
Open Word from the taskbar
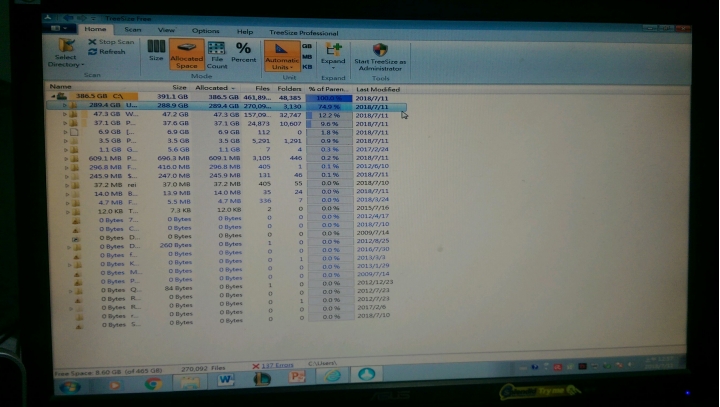coord(225,380)
